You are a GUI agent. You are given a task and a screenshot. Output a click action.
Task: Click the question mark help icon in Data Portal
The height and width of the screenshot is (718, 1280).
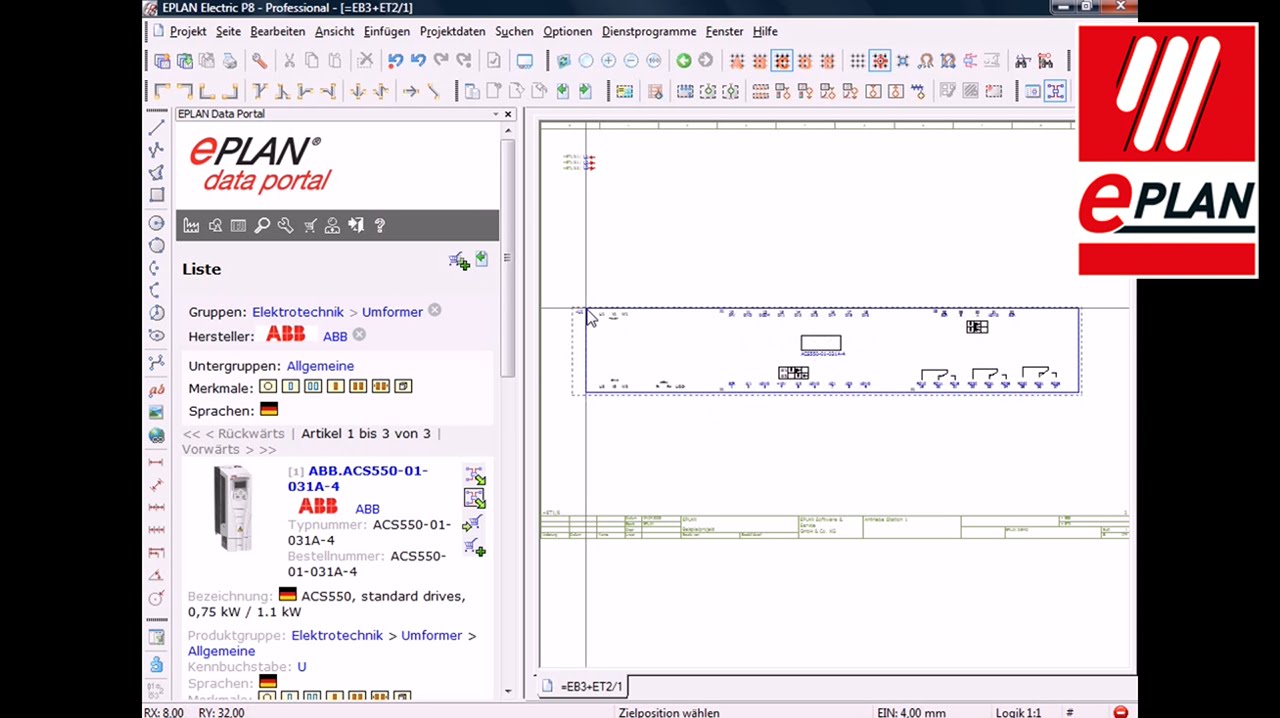click(x=379, y=226)
